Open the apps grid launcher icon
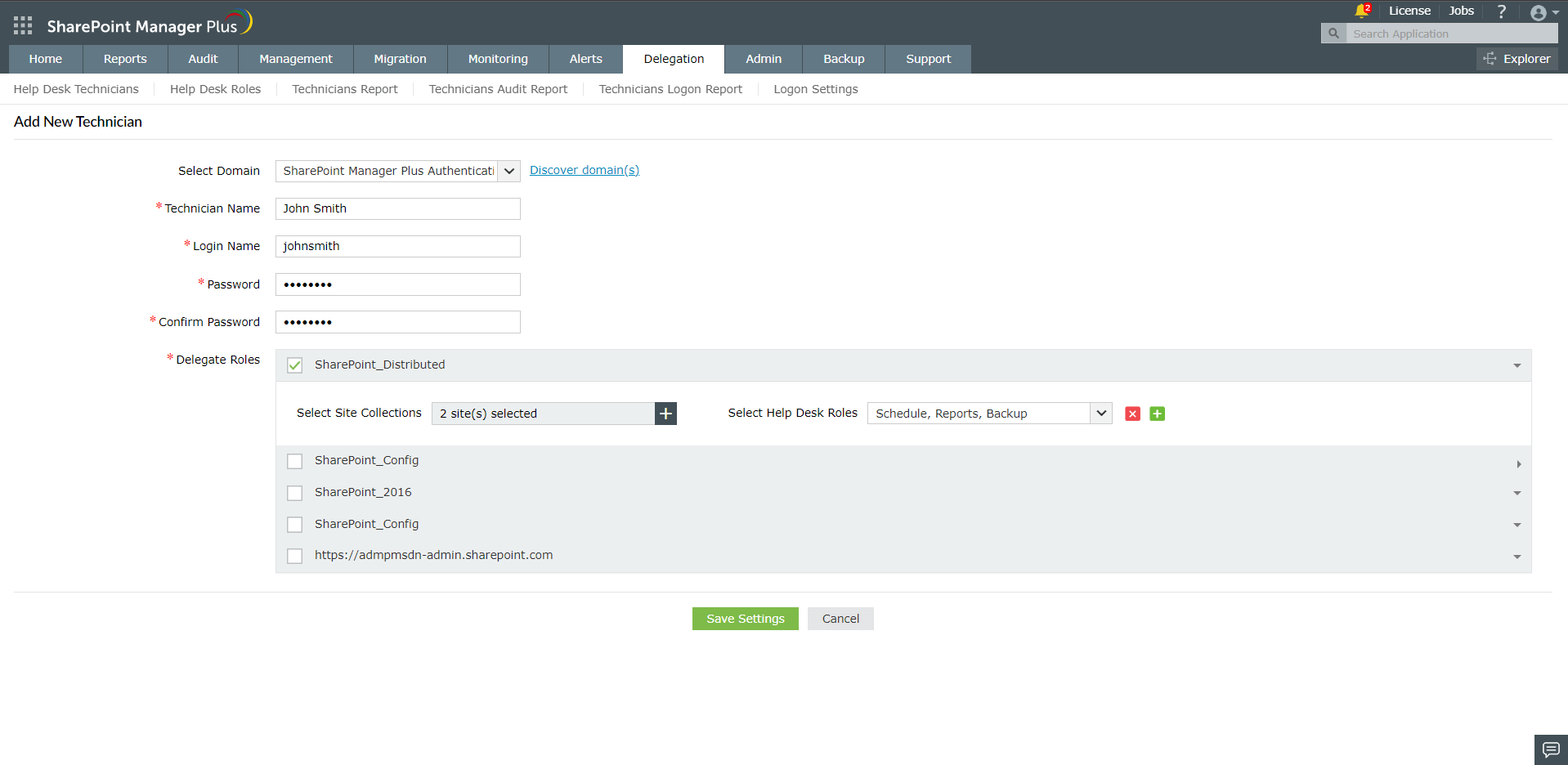This screenshot has height=765, width=1568. pyautogui.click(x=23, y=25)
